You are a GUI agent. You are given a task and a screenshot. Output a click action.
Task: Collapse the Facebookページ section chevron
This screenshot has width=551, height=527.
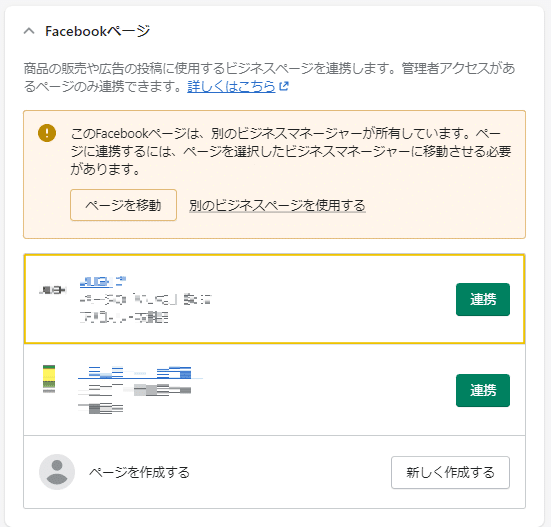click(x=29, y=31)
